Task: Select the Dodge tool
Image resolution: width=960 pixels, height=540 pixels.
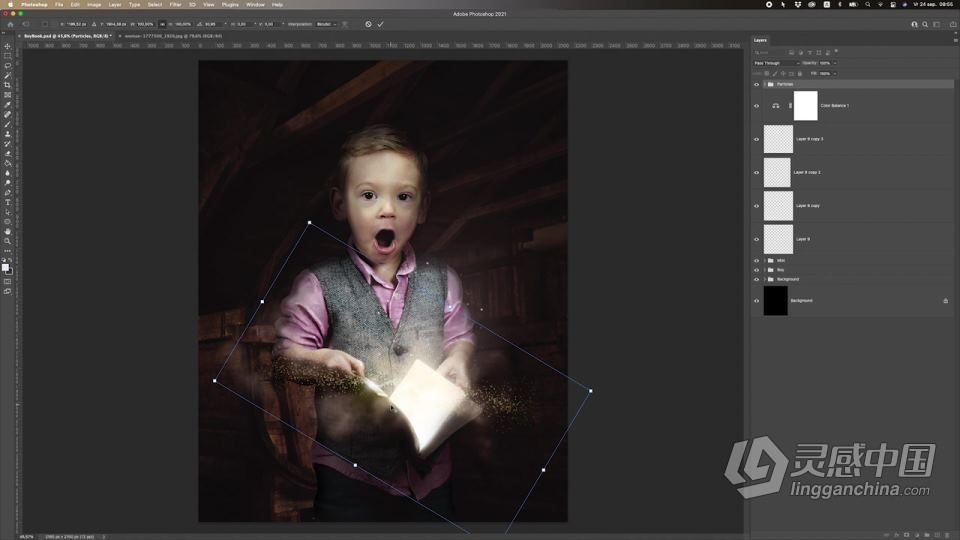Action: click(7, 183)
